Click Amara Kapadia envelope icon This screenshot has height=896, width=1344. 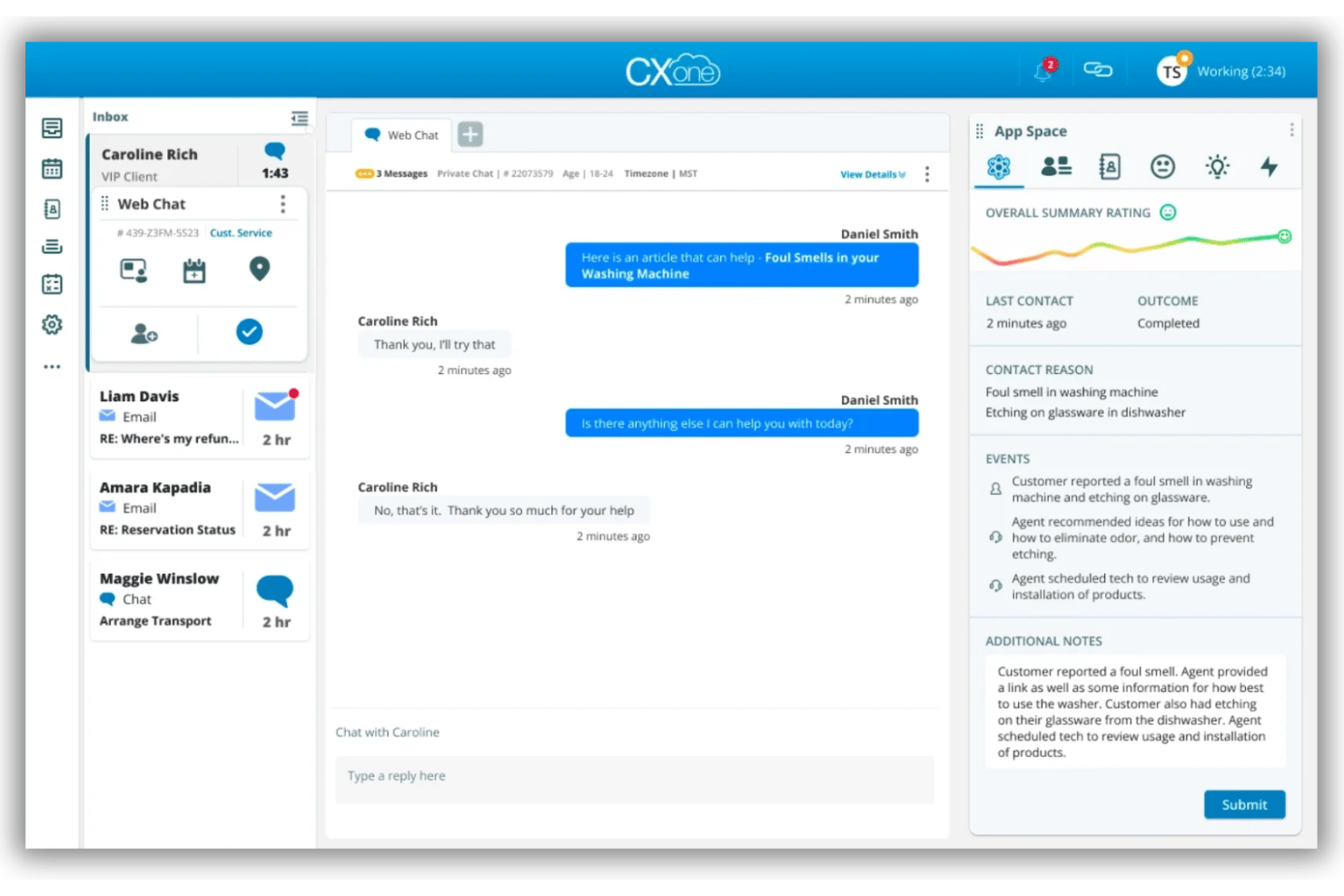click(275, 497)
